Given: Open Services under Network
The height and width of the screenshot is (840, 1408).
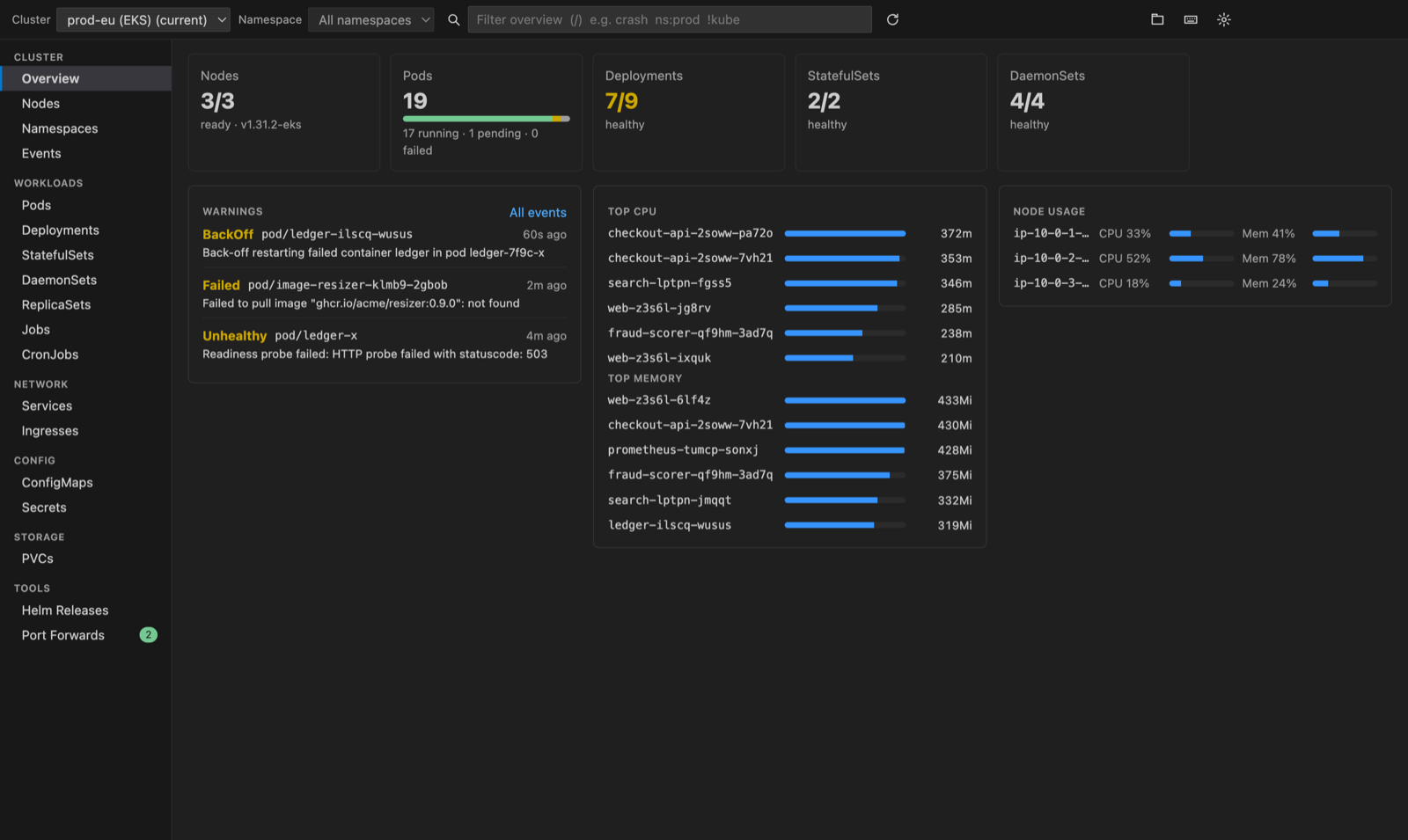Looking at the screenshot, I should pyautogui.click(x=85, y=405).
